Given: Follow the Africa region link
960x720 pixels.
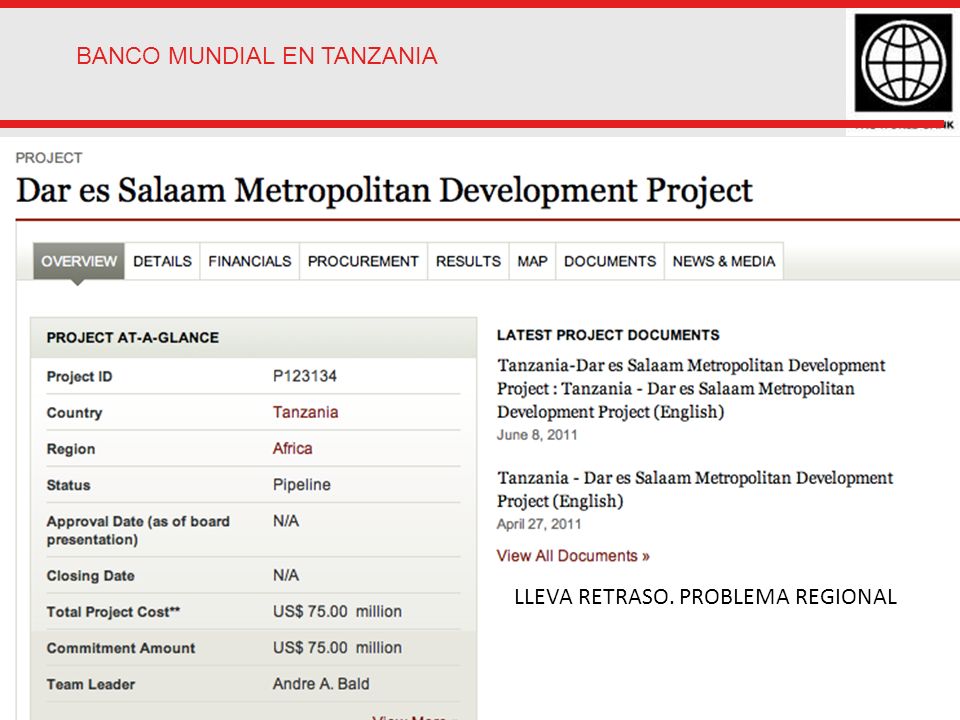Looking at the screenshot, I should (293, 448).
